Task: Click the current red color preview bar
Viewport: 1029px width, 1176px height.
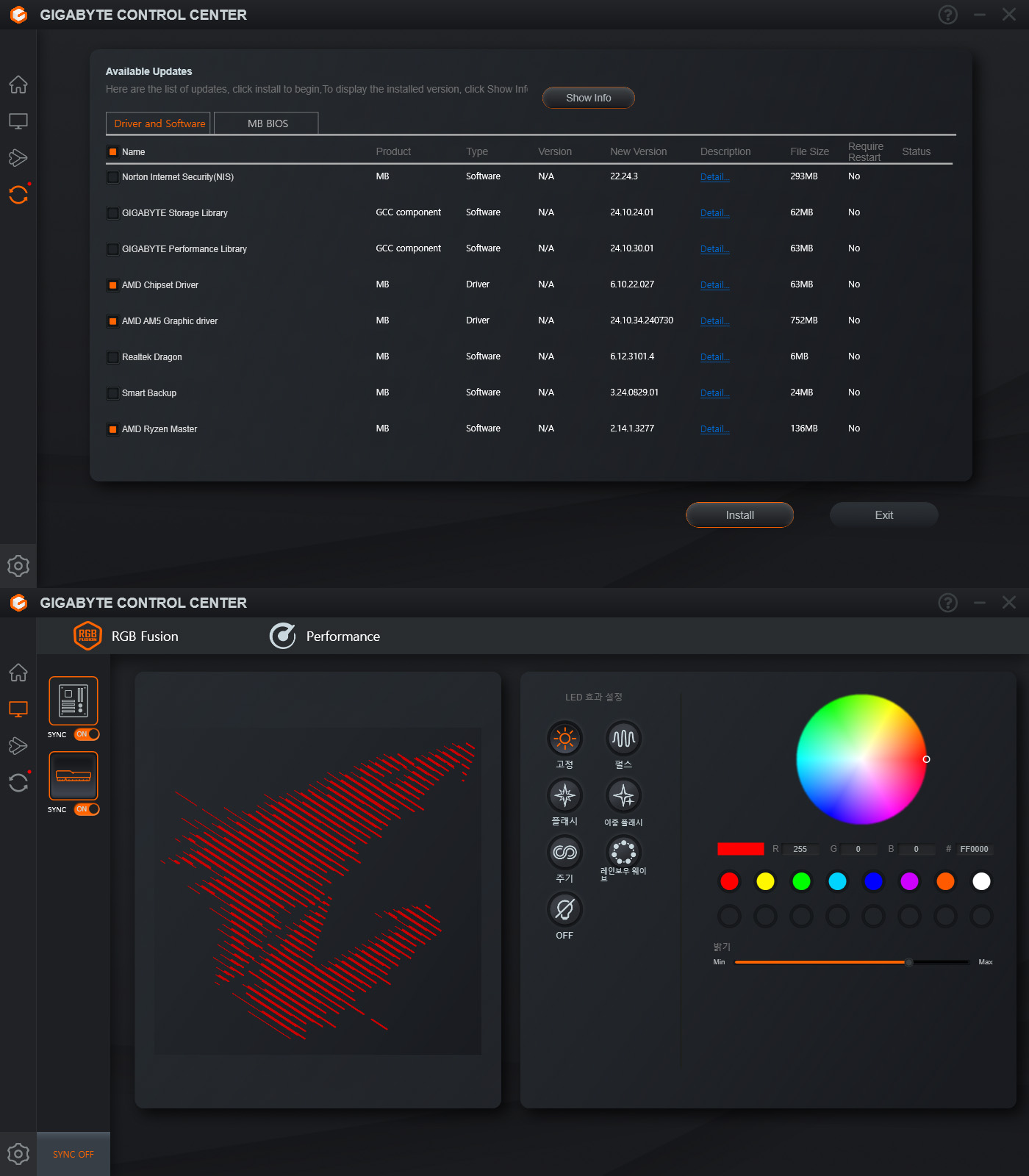Action: tap(741, 849)
